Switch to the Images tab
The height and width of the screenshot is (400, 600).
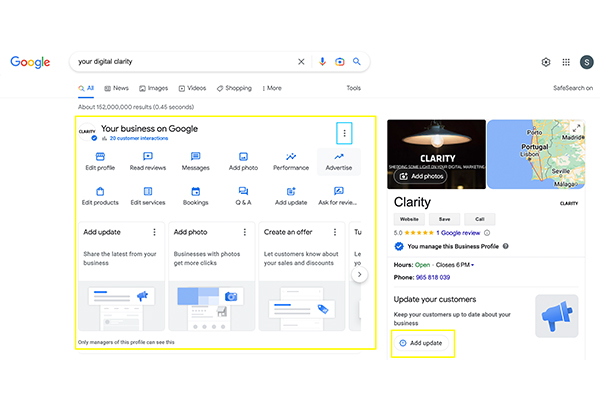coord(153,88)
